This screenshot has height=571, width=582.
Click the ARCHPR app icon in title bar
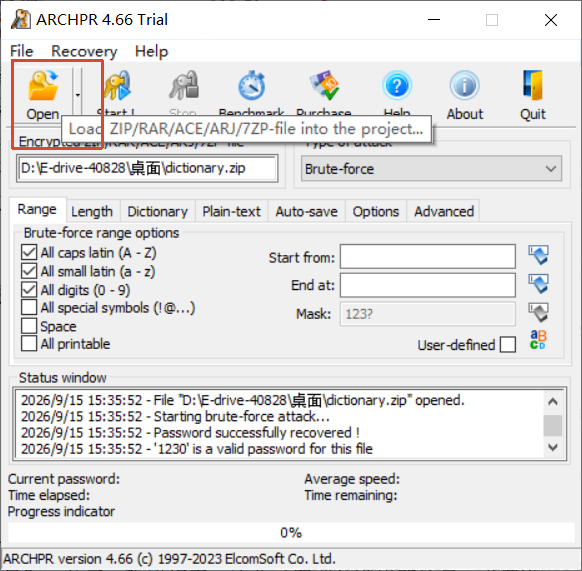[x=21, y=19]
